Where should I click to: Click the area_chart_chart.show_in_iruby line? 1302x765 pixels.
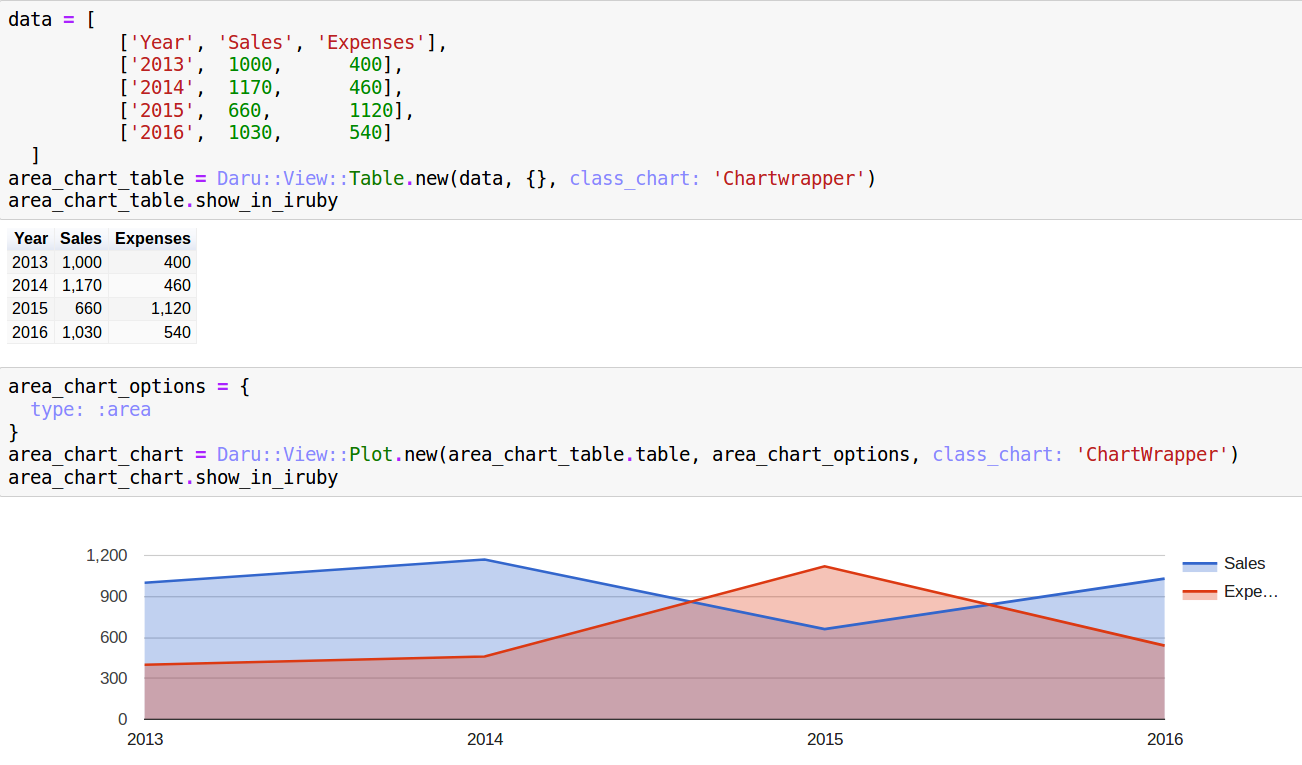[x=173, y=477]
